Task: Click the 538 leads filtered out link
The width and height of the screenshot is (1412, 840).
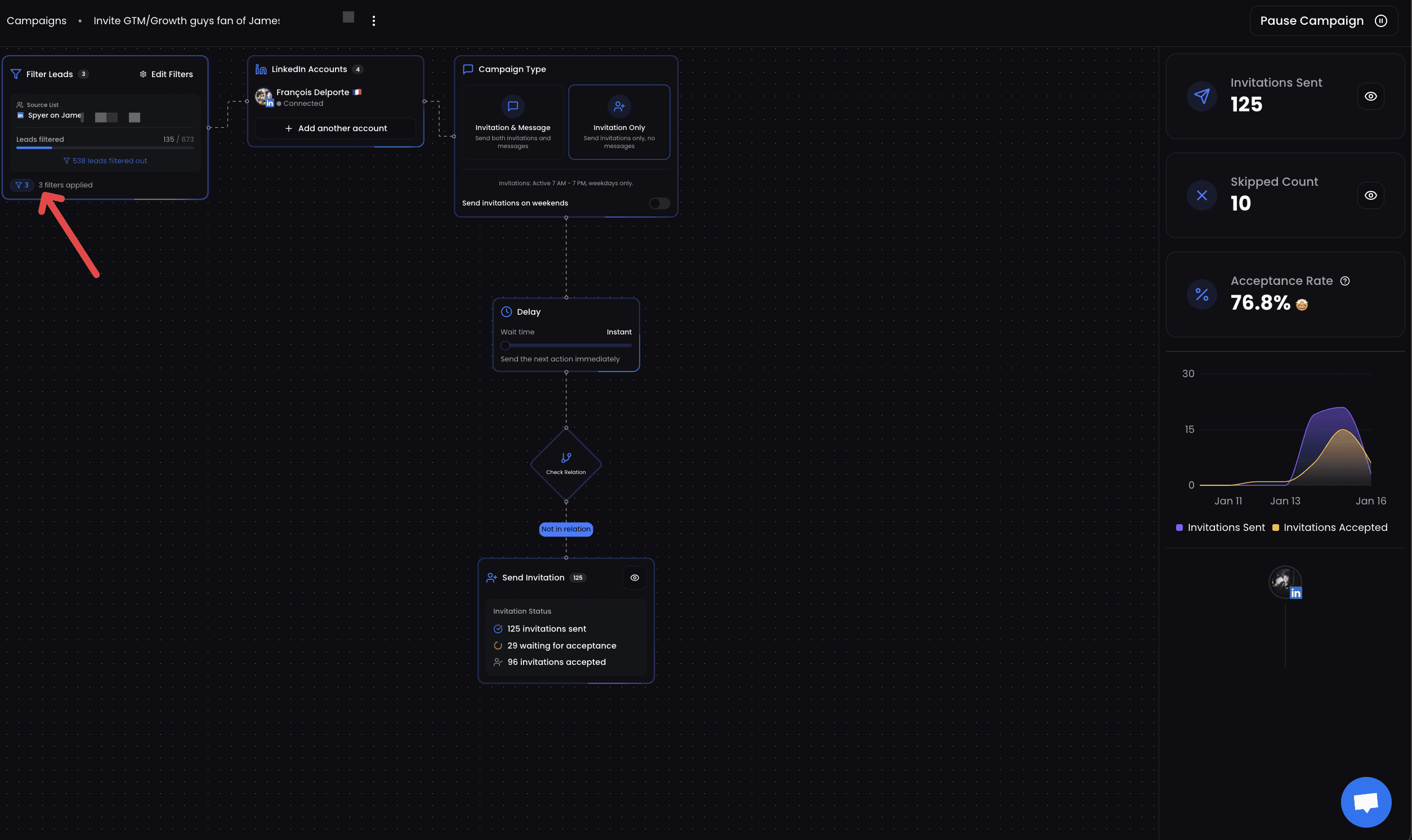Action: [x=105, y=160]
